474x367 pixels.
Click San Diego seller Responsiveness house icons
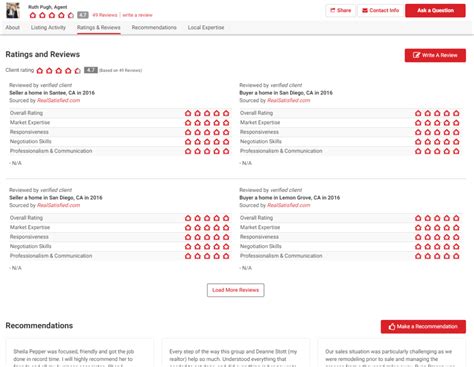(207, 237)
